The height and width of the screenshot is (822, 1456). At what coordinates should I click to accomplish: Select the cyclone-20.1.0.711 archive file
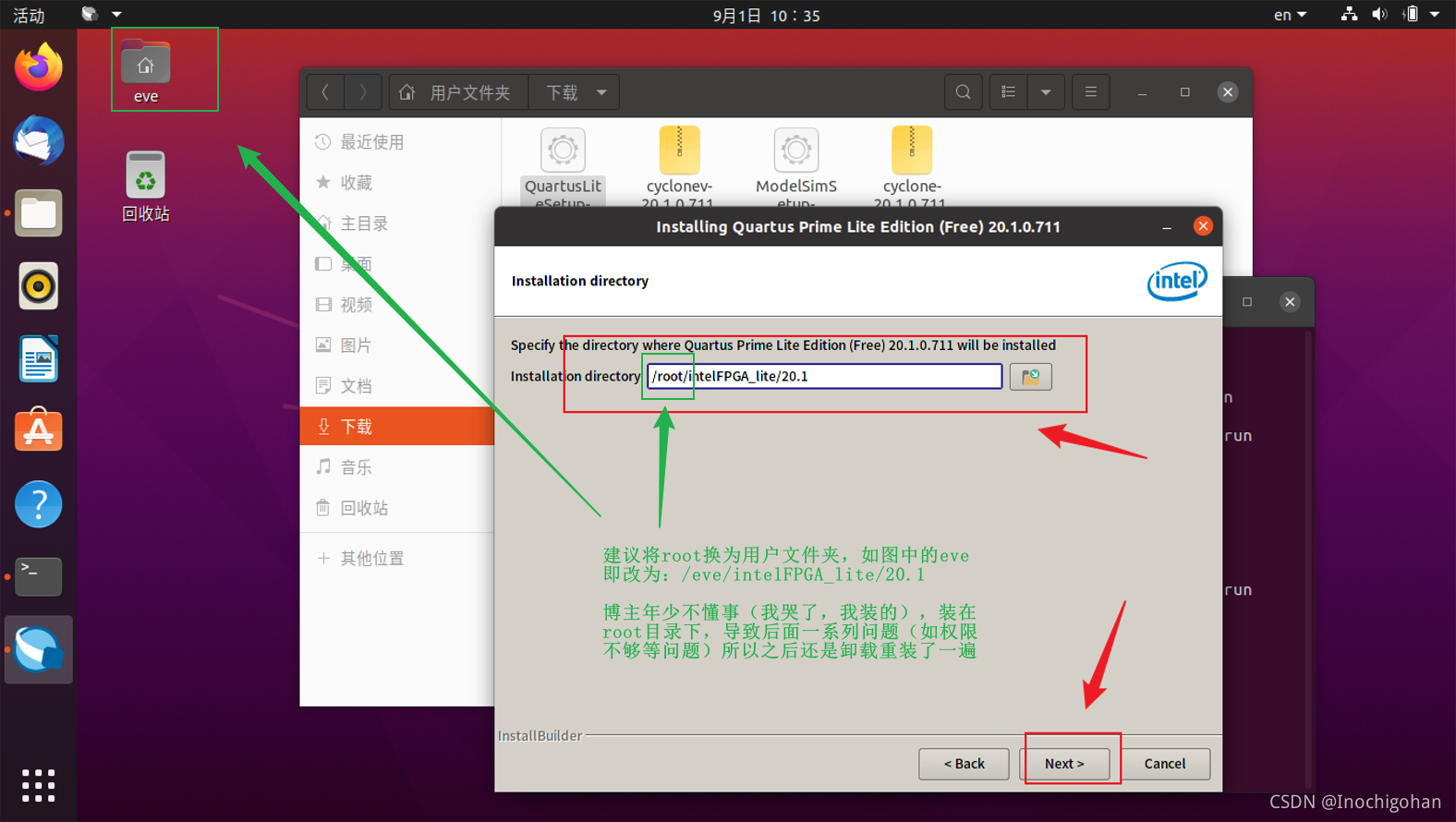[911, 167]
